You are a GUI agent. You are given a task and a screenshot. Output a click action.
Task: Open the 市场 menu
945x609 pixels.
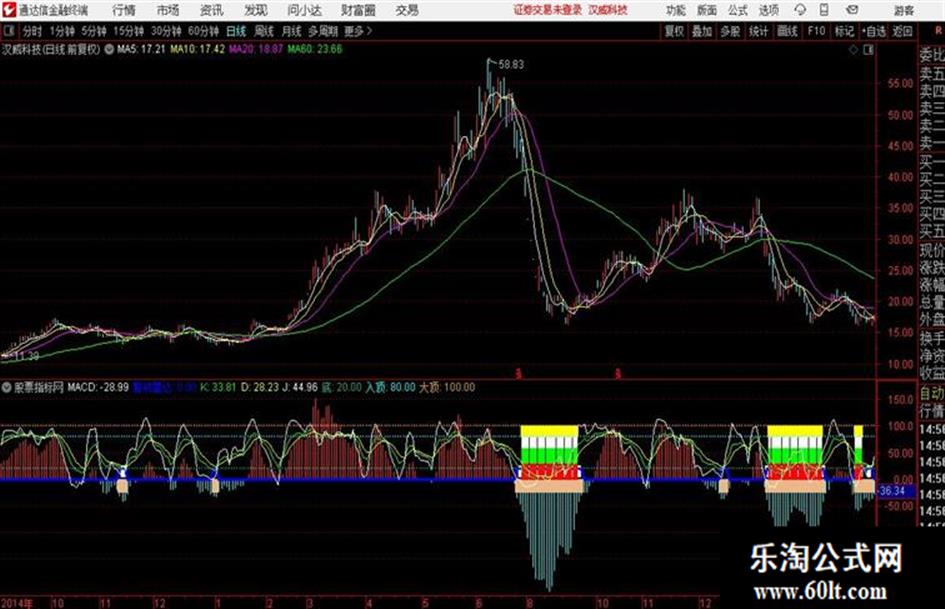[168, 10]
